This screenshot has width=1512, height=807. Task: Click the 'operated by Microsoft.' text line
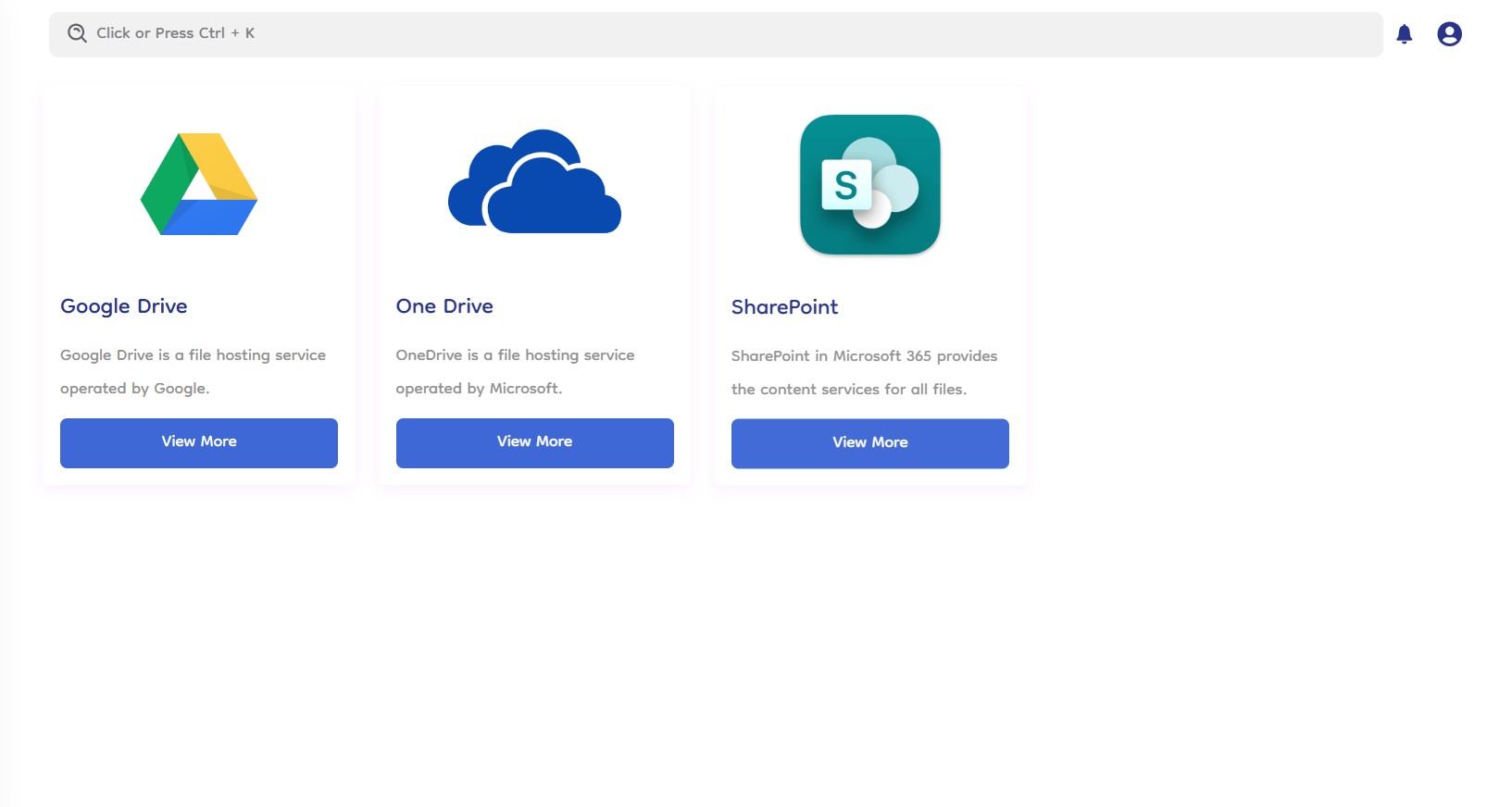(x=479, y=389)
